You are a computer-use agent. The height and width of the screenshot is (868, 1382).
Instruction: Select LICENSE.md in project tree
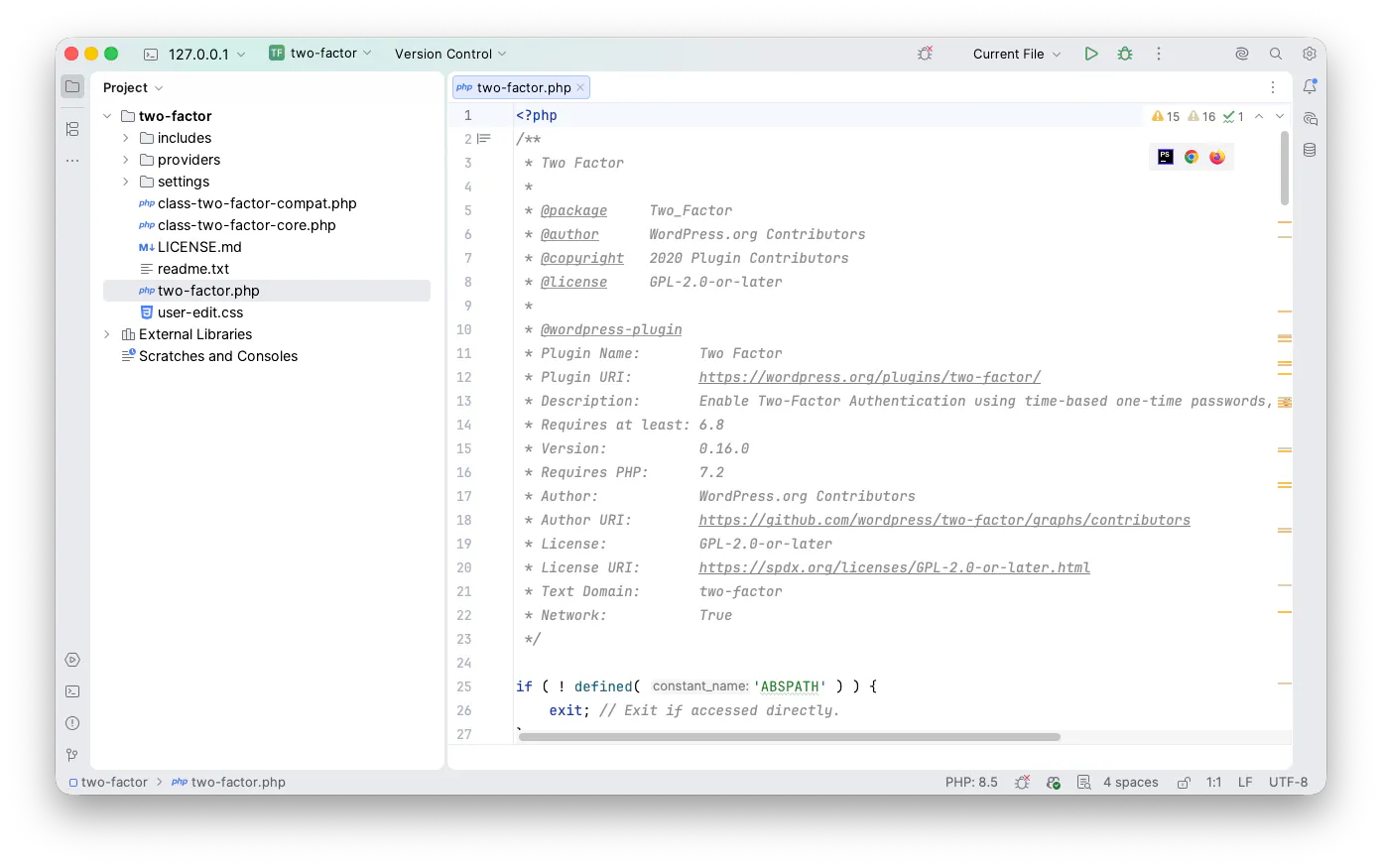click(x=199, y=247)
